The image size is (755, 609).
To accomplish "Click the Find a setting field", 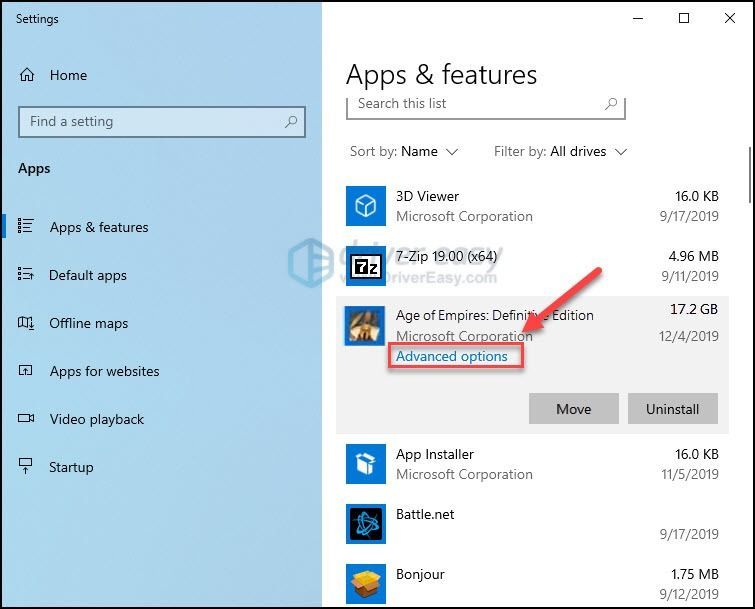I will coord(162,122).
